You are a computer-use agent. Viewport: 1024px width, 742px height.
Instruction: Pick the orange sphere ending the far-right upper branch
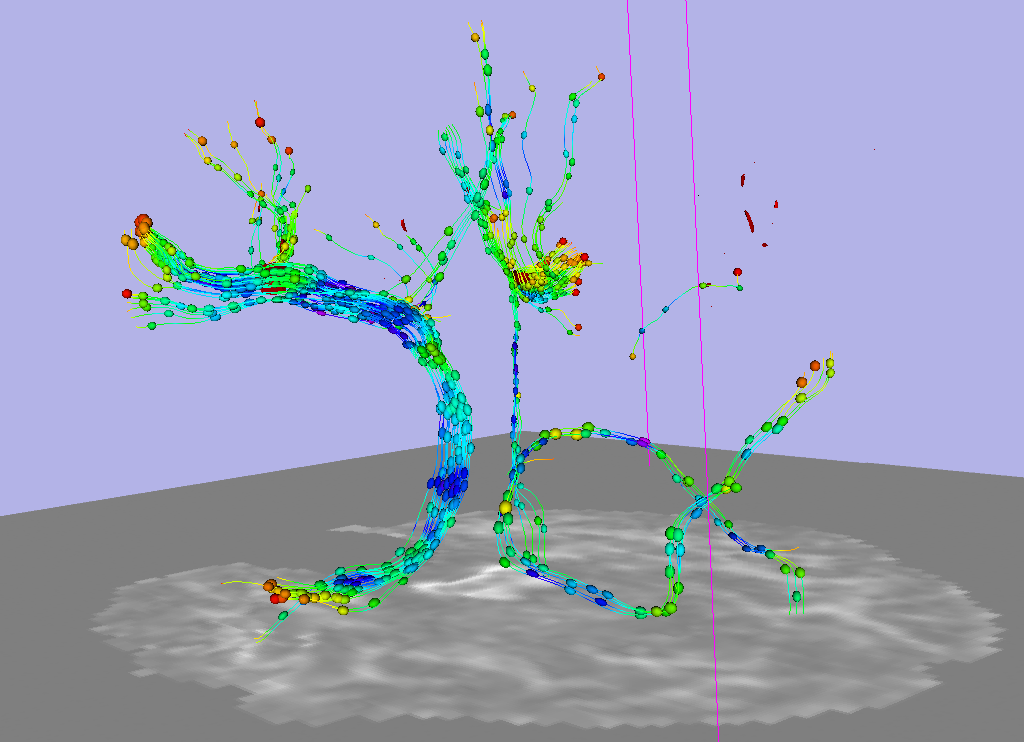click(x=815, y=365)
